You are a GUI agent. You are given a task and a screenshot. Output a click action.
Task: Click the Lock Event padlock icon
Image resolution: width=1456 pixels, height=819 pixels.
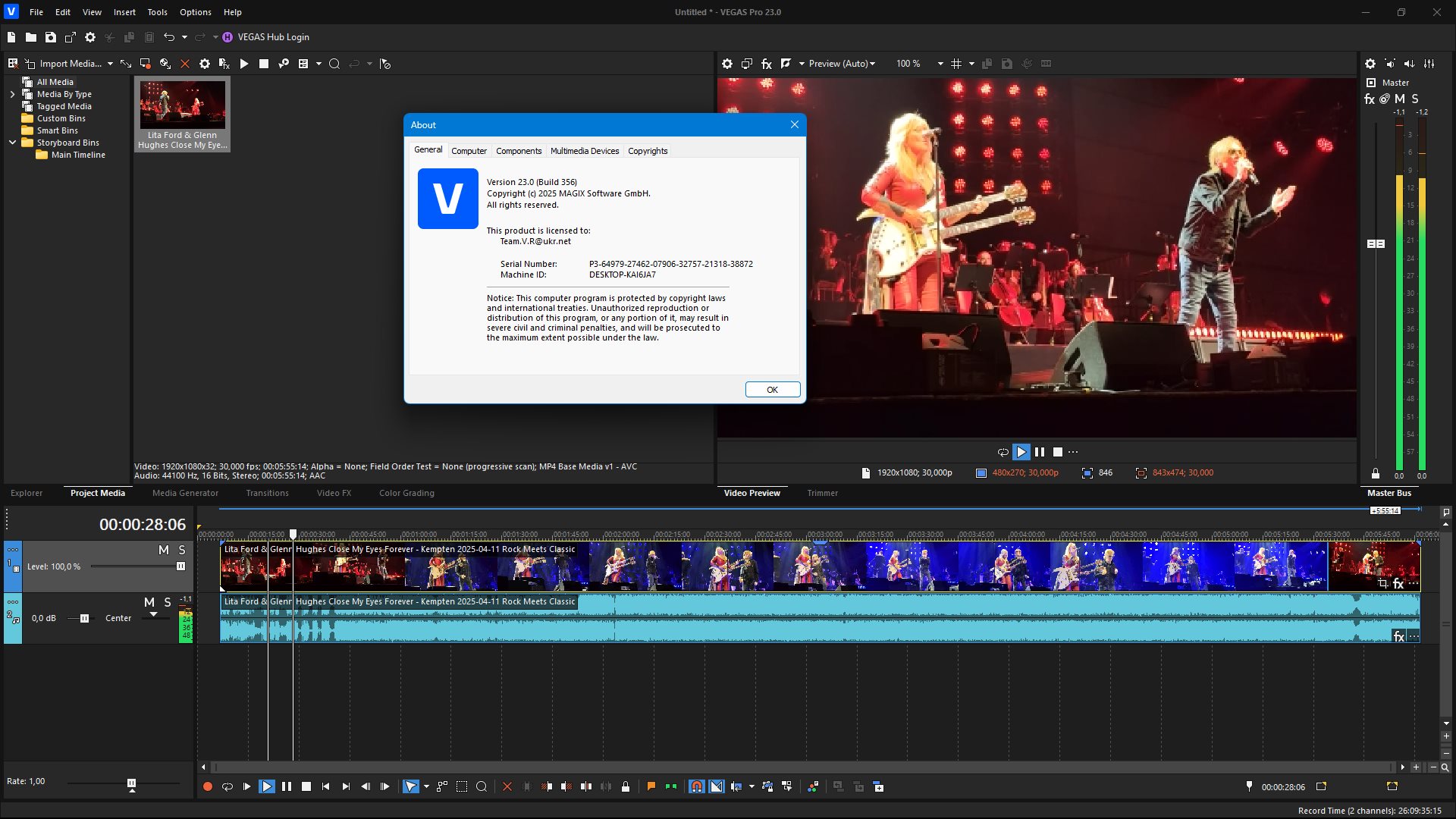(x=626, y=787)
